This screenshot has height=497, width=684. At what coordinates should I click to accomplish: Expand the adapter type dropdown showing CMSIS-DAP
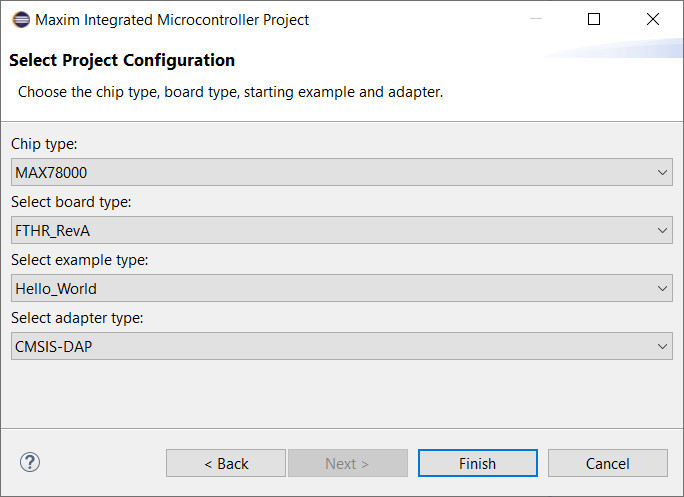point(340,346)
